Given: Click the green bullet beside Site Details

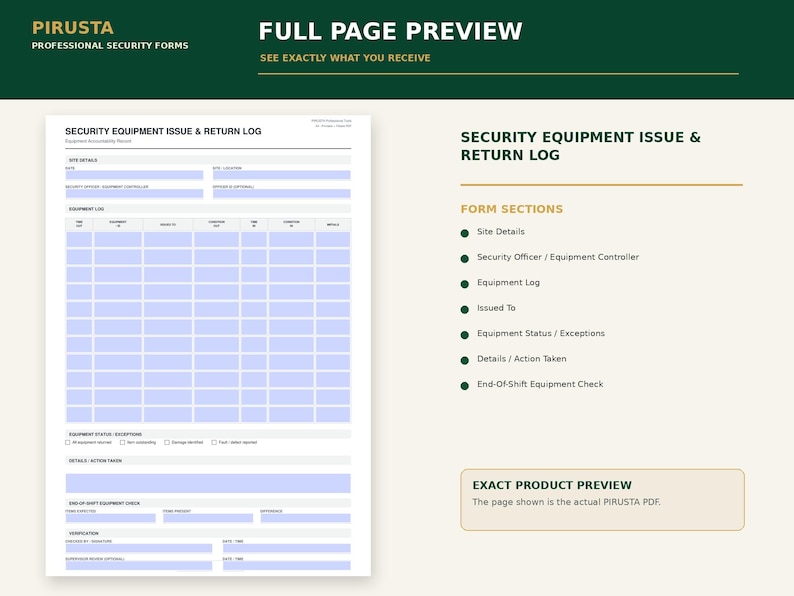Looking at the screenshot, I should (464, 233).
